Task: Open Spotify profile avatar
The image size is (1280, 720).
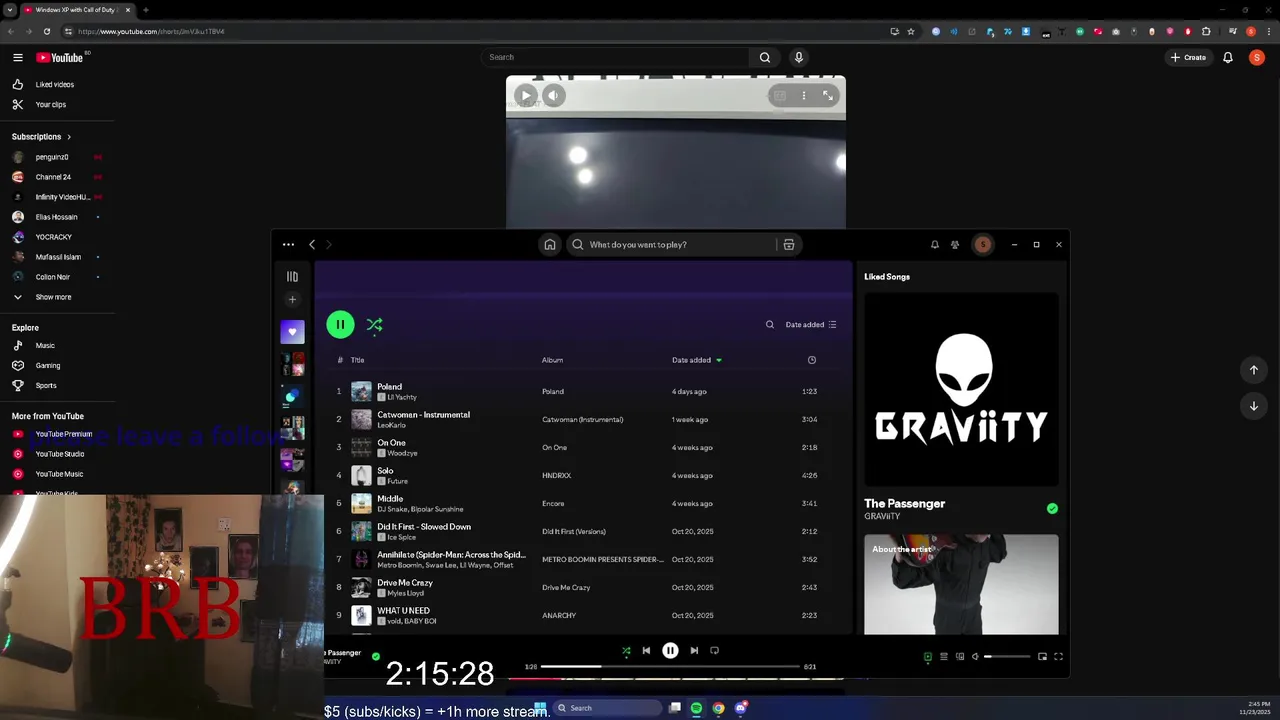Action: (x=983, y=244)
